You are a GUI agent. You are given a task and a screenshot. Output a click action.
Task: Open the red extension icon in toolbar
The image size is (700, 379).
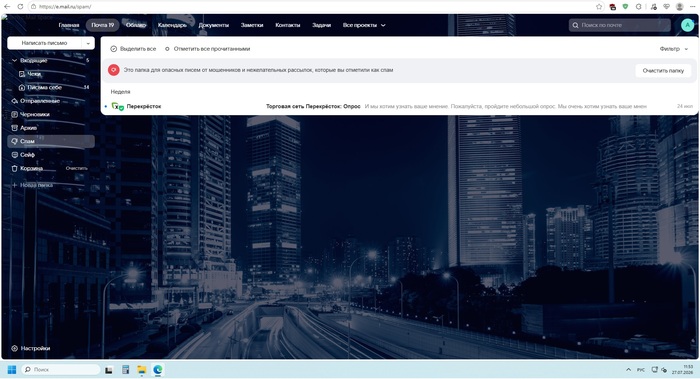tap(612, 7)
